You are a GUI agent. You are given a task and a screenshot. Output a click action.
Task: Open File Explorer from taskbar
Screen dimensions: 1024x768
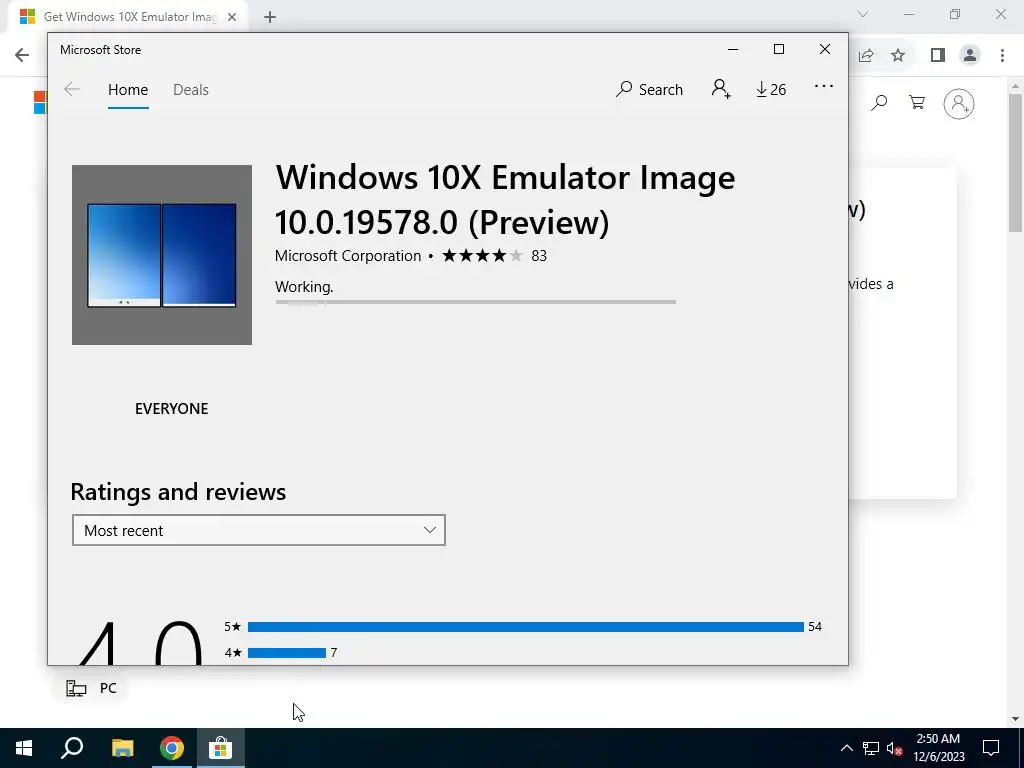(122, 748)
